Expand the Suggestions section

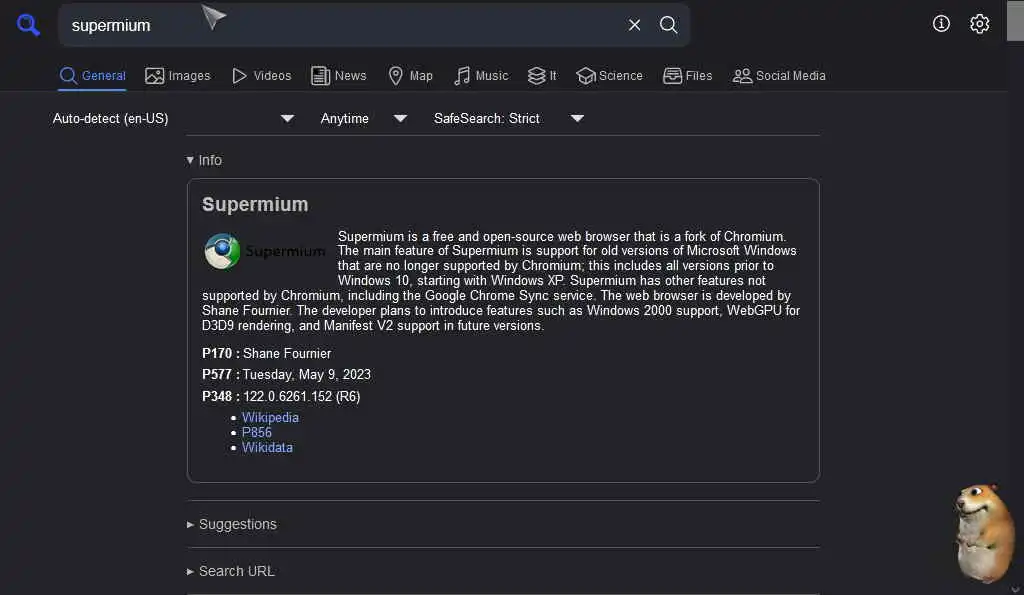(231, 524)
